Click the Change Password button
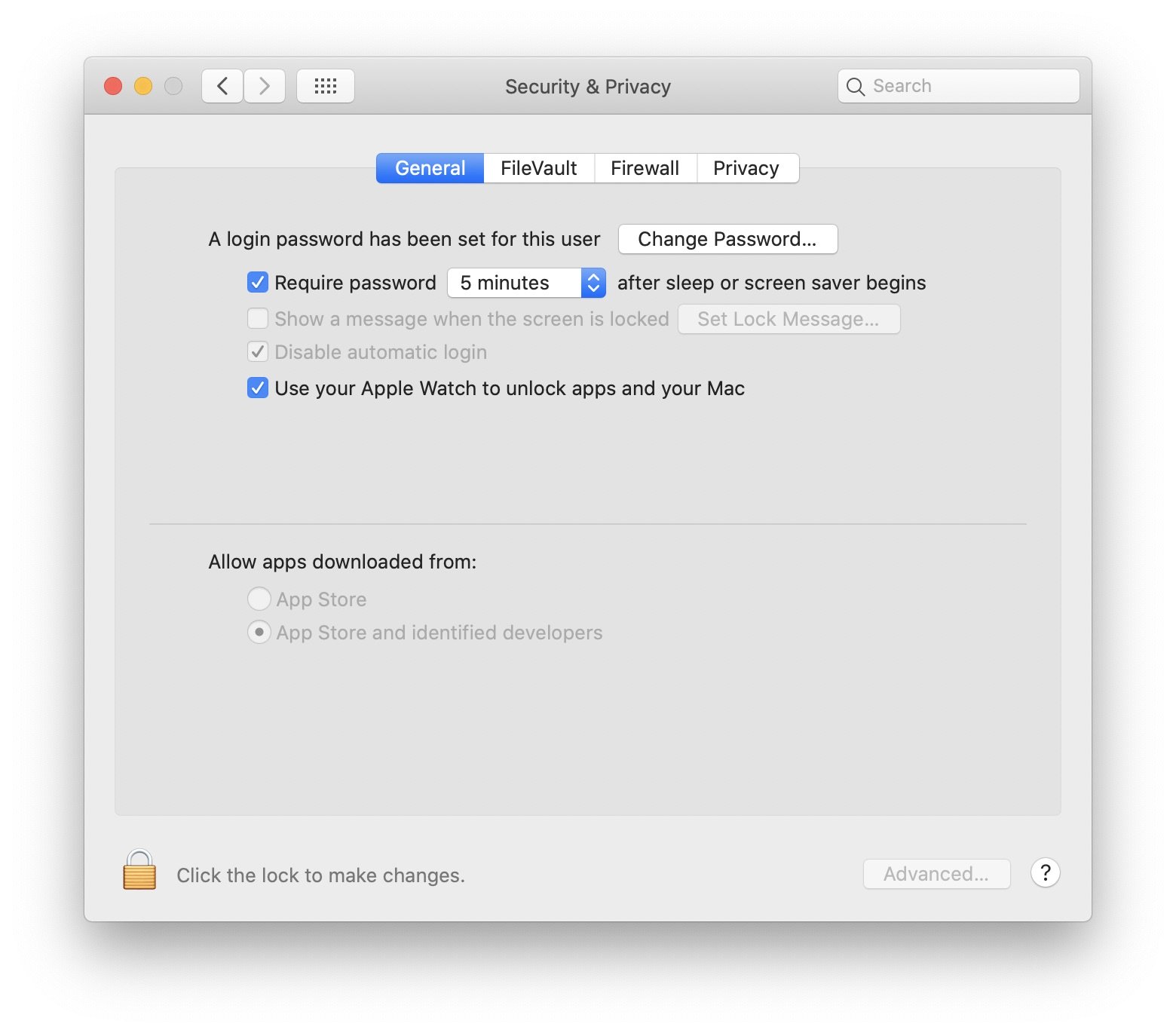This screenshot has height=1033, width=1176. 727,239
